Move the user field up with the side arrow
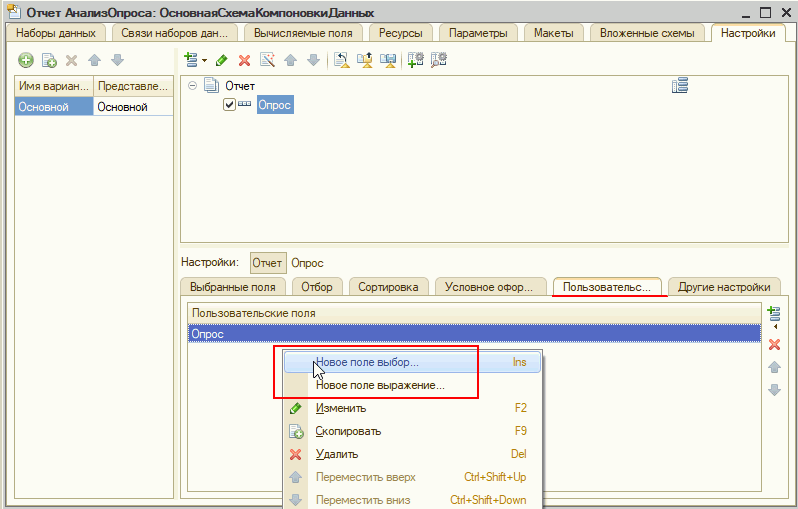798x509 pixels. coord(775,367)
